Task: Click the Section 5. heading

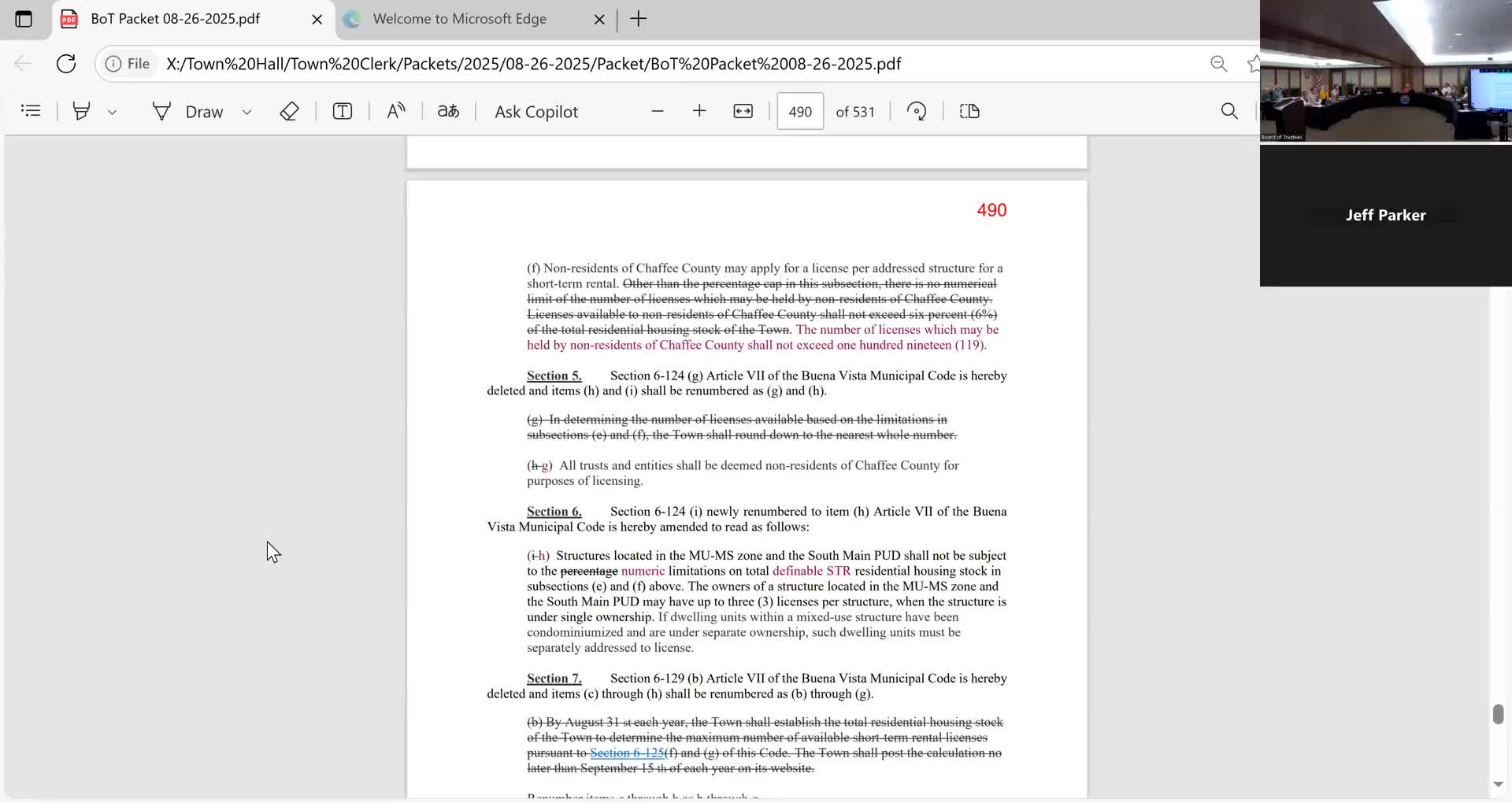Action: click(554, 376)
